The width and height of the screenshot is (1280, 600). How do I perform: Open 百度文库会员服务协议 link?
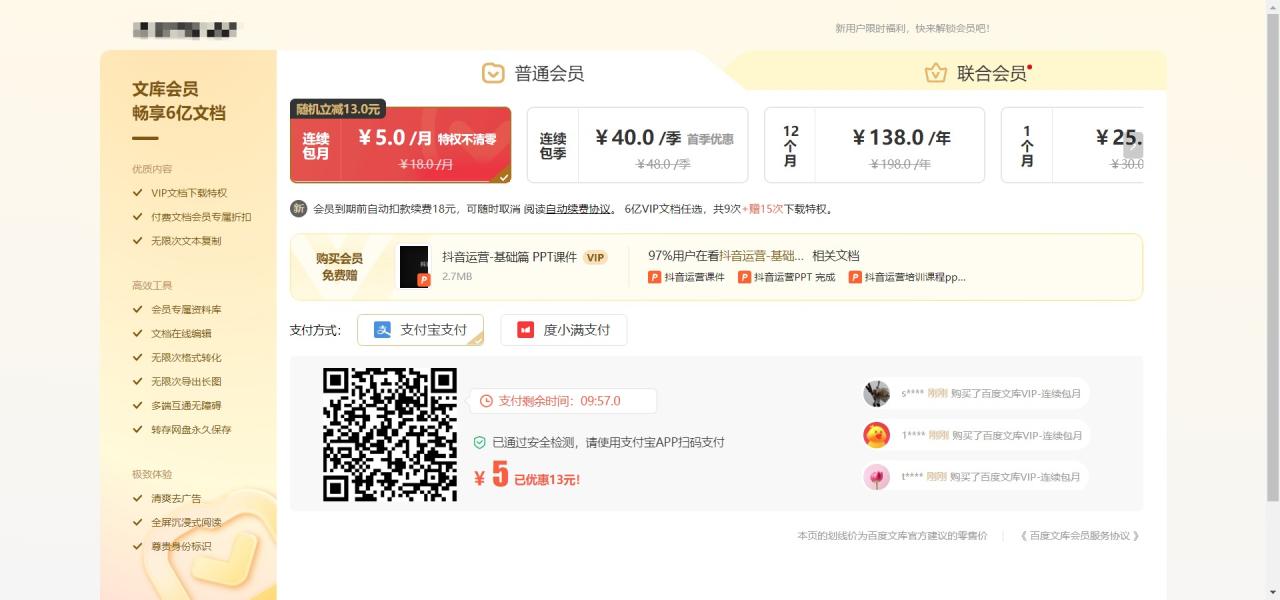pyautogui.click(x=1080, y=536)
